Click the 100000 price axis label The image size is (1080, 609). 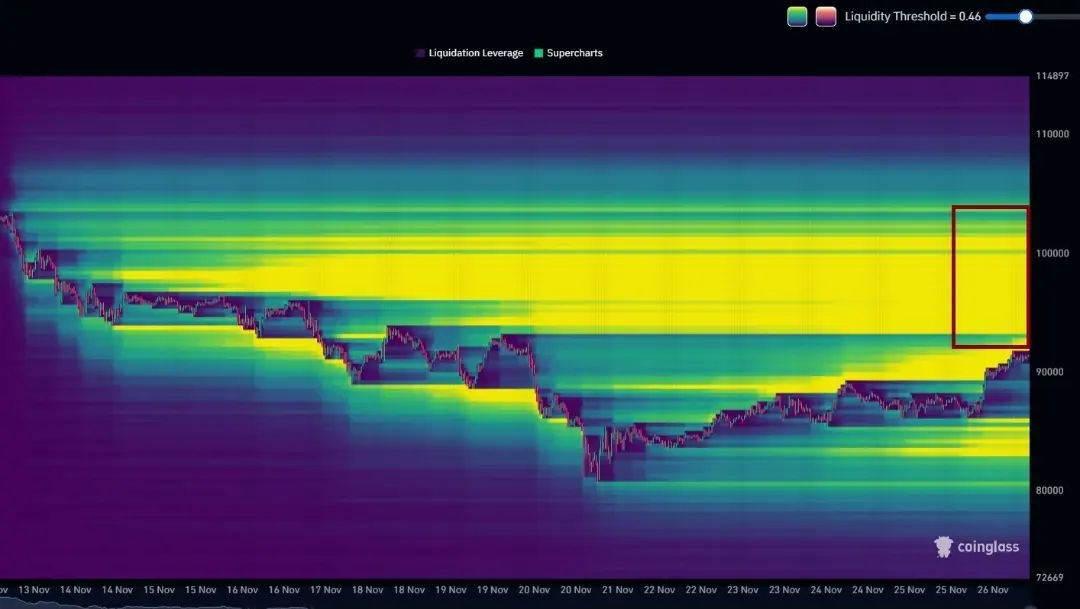tap(1052, 253)
